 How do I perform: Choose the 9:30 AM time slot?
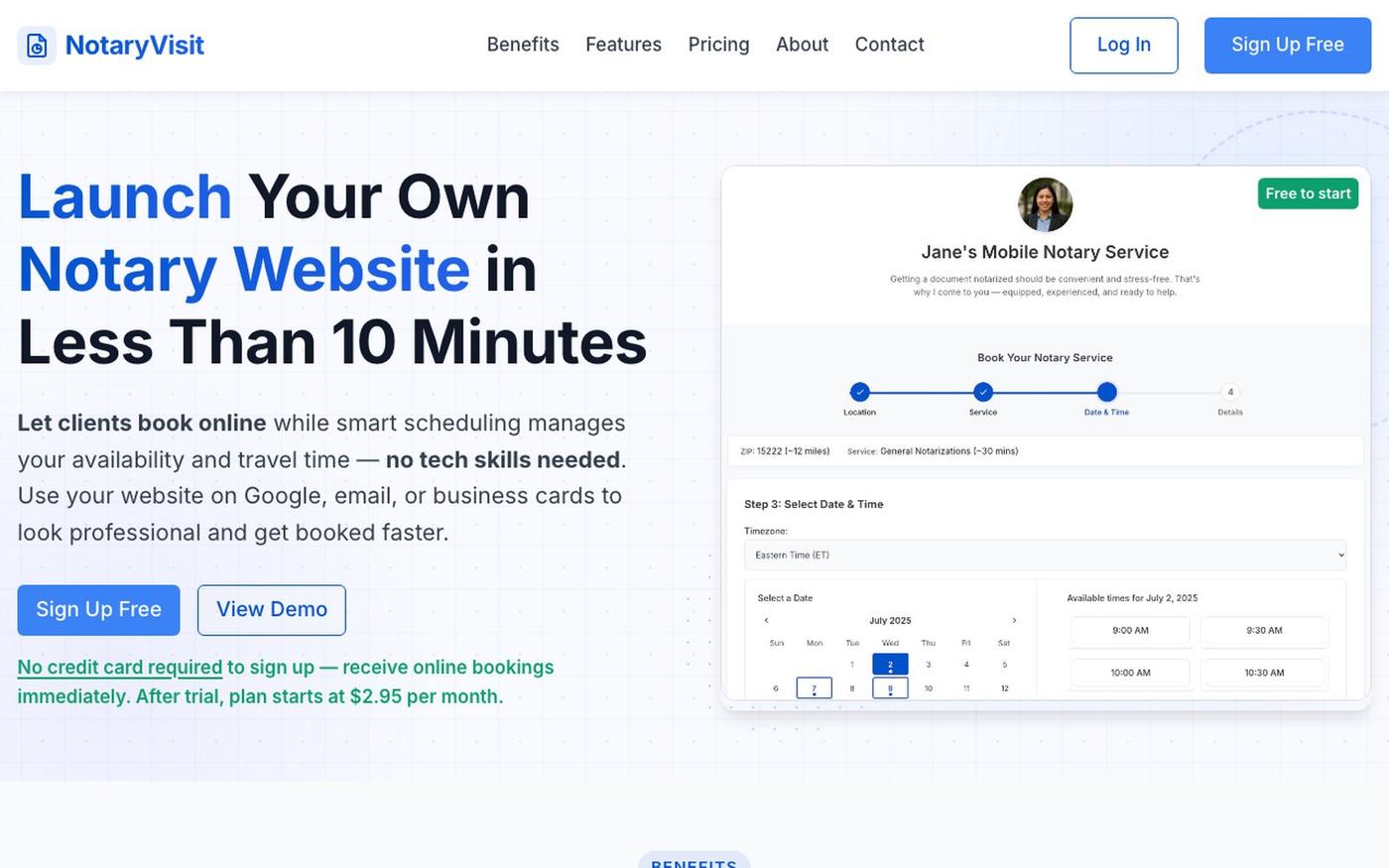[x=1264, y=631]
